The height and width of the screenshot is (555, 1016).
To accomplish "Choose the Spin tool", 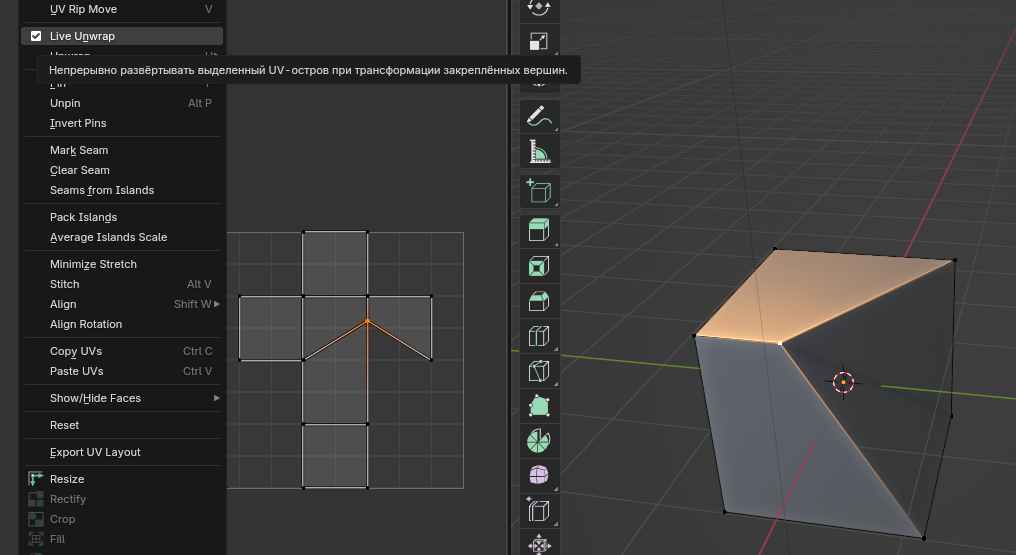I will pyautogui.click(x=539, y=439).
